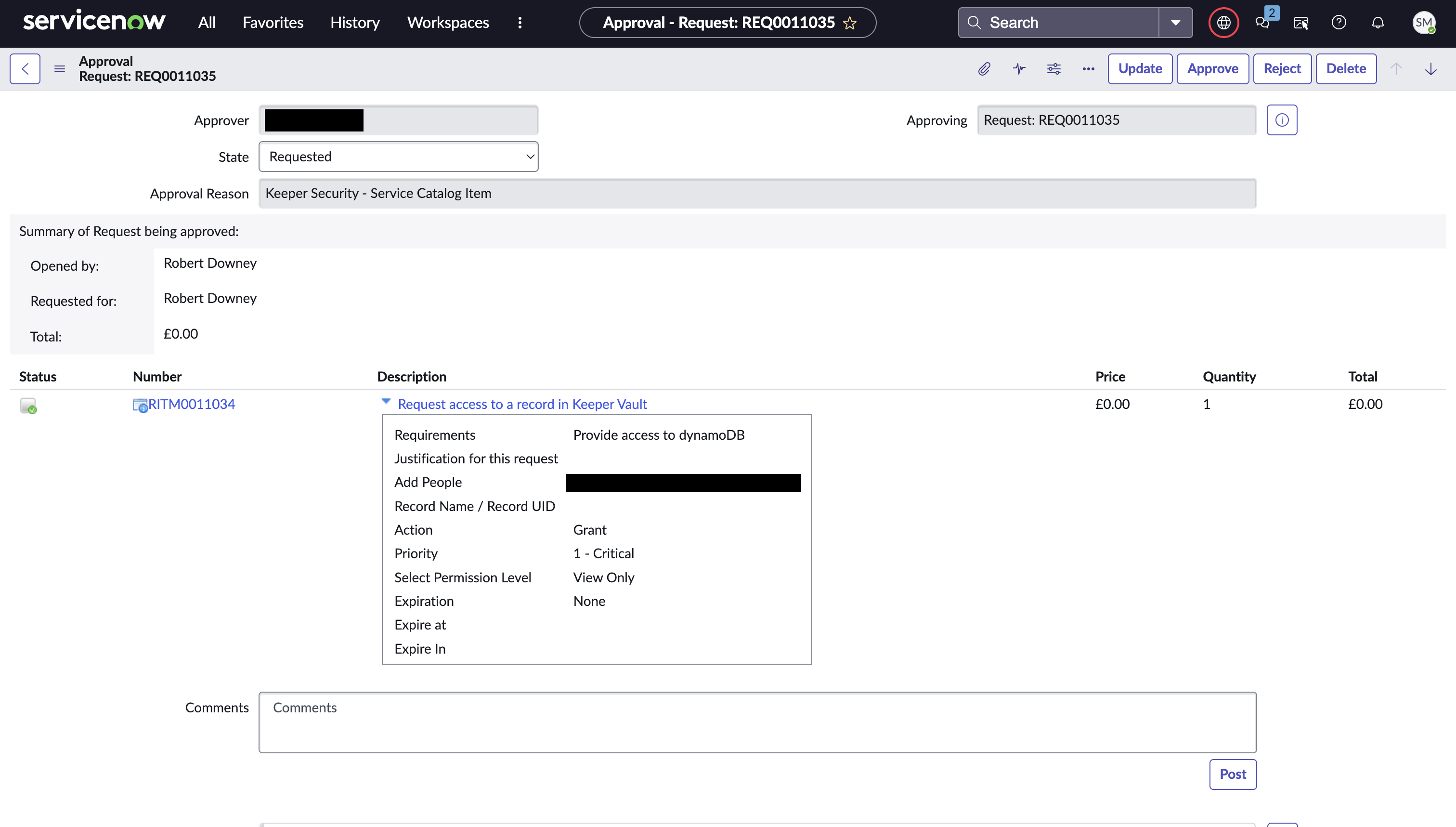Image resolution: width=1456 pixels, height=827 pixels.
Task: Go back using the left chevron
Action: (25, 69)
